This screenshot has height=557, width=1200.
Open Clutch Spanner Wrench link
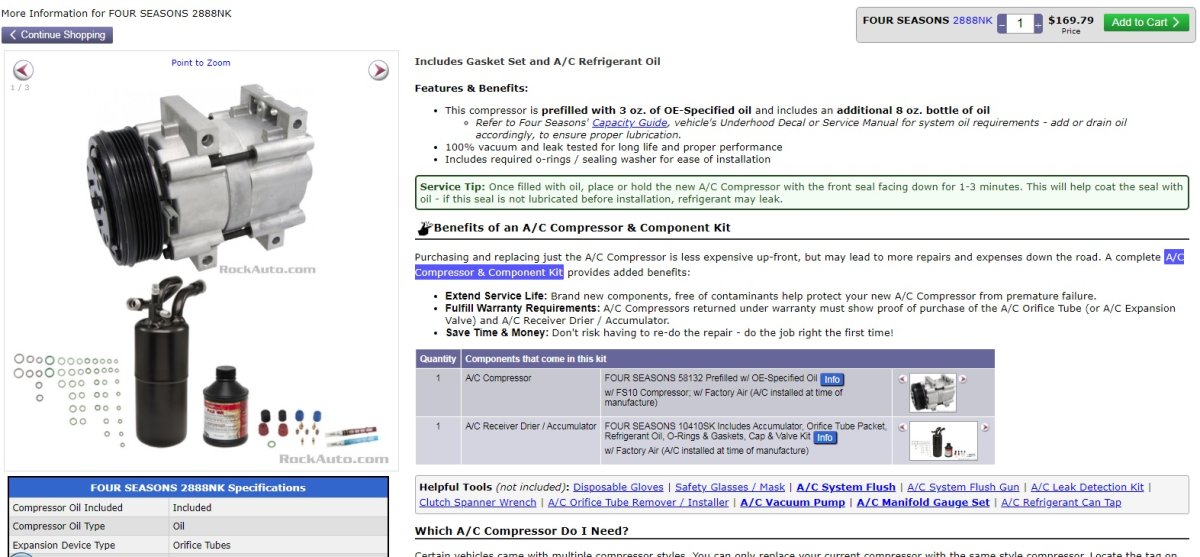click(x=478, y=502)
